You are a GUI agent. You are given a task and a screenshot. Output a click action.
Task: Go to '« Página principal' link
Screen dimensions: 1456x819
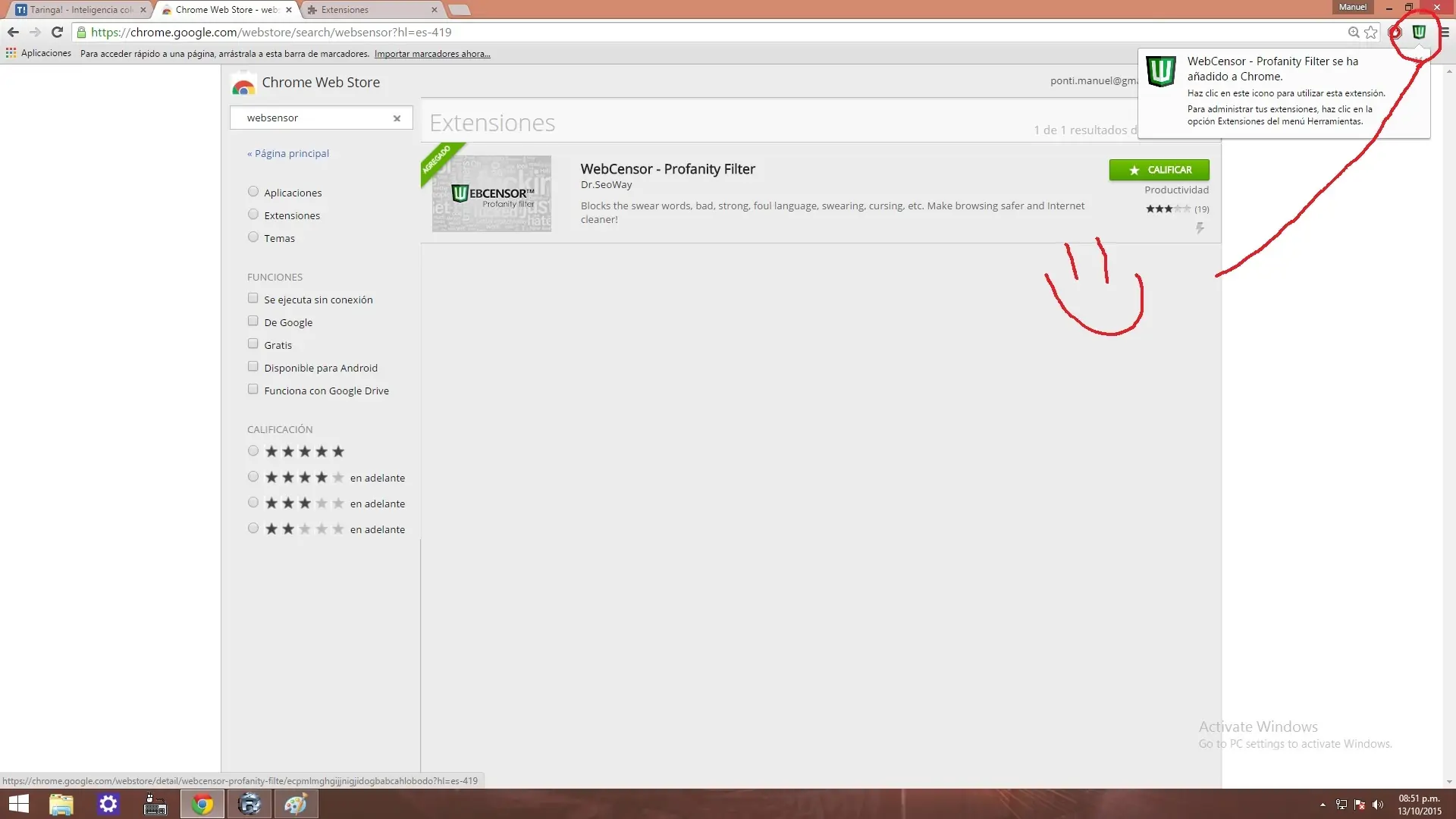(x=288, y=153)
